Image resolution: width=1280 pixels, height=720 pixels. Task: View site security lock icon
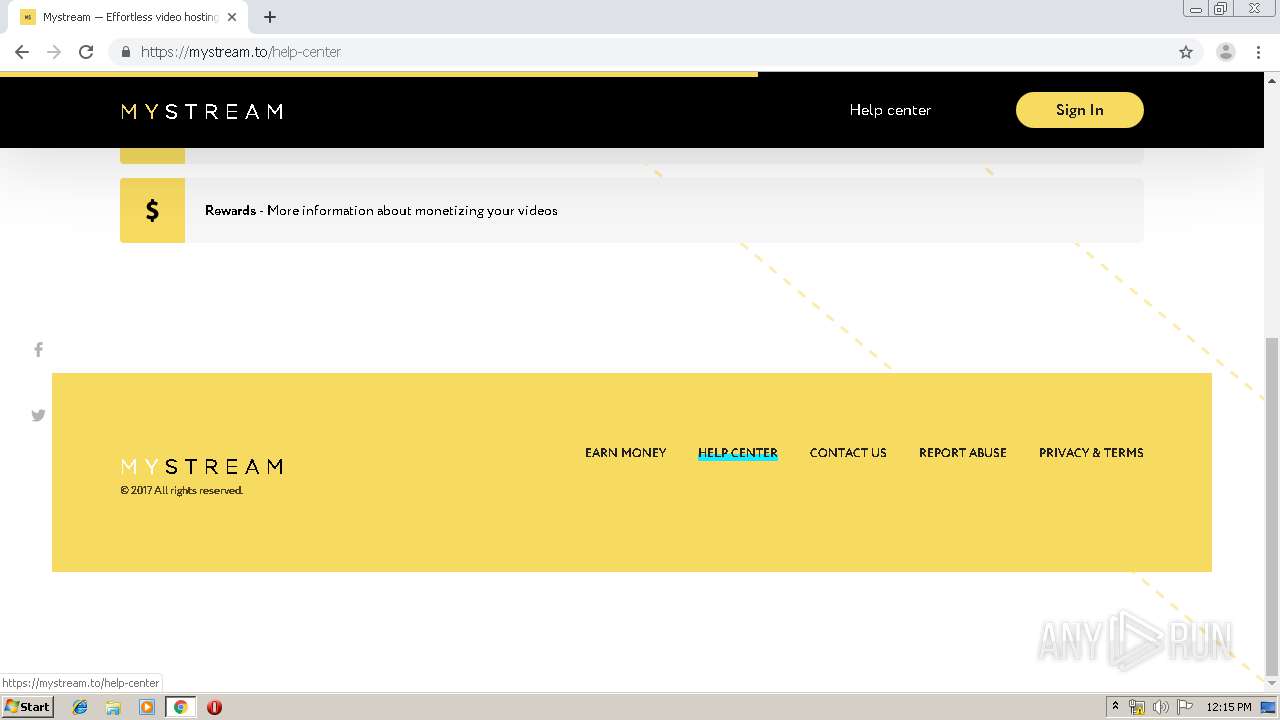point(125,52)
